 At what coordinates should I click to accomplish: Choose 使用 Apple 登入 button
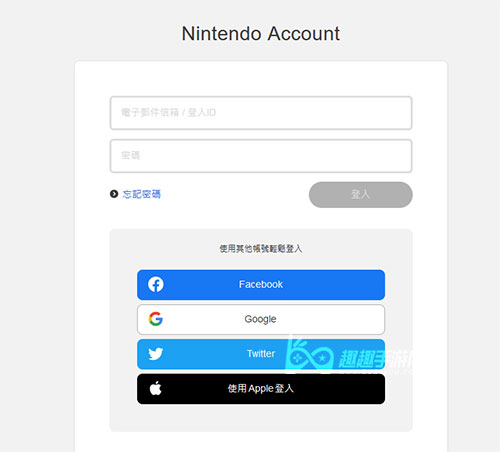pos(261,389)
